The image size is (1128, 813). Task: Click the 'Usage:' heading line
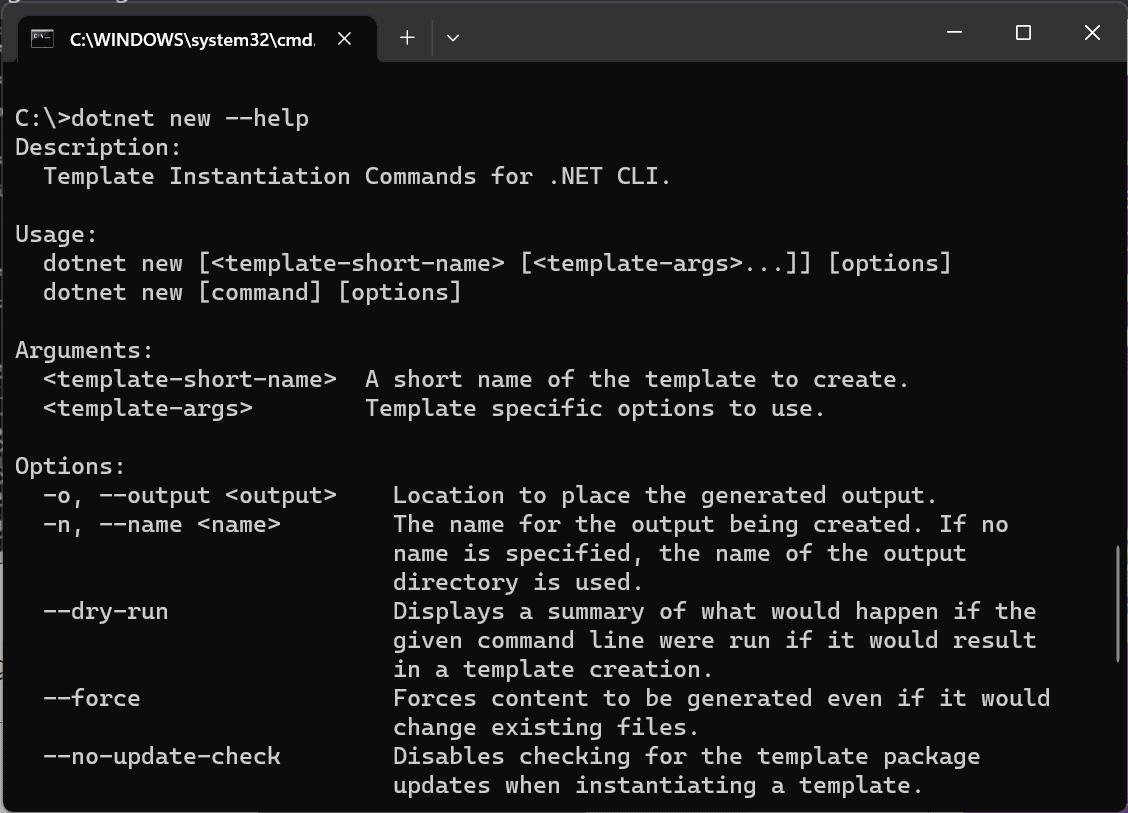pos(57,234)
